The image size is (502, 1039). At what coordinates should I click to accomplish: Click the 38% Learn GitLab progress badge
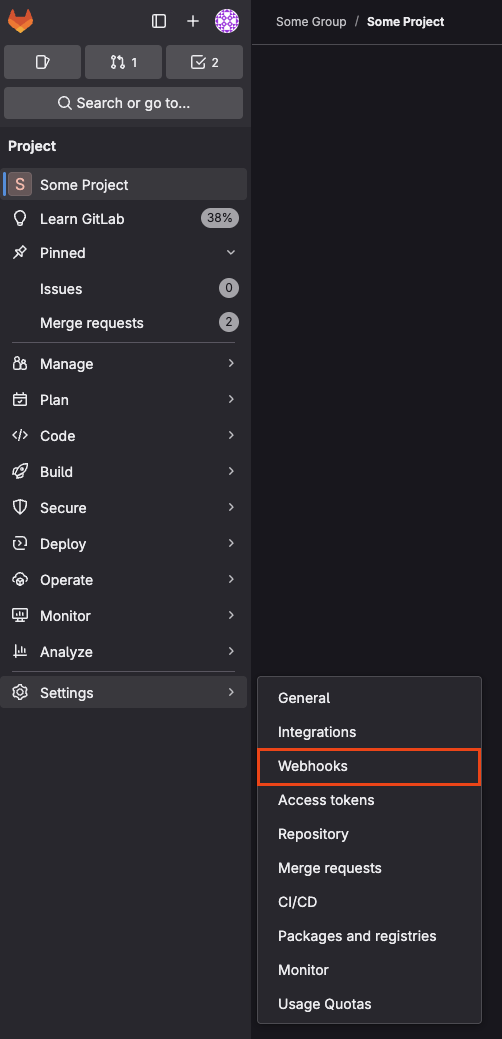tap(220, 218)
